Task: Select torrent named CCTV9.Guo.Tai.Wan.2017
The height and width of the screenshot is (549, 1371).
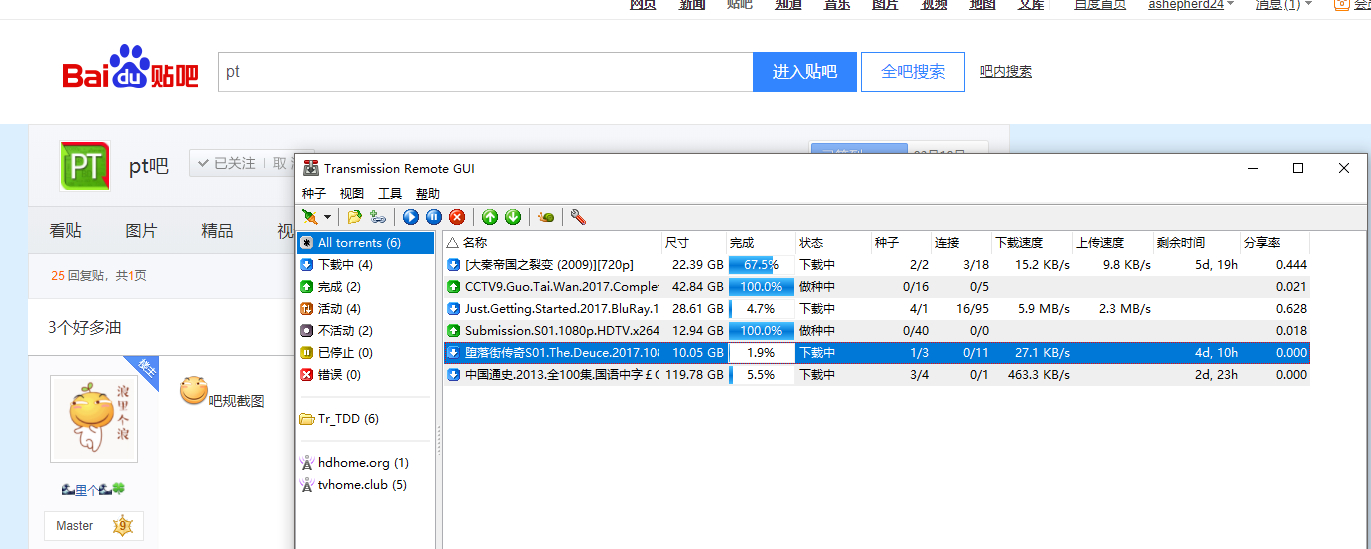Action: point(562,286)
